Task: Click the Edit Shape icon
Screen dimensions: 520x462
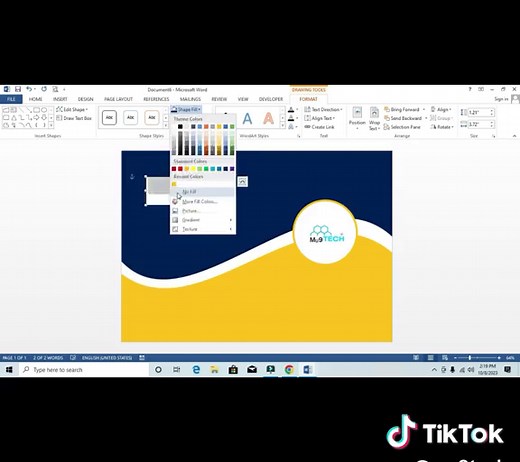Action: [59, 109]
